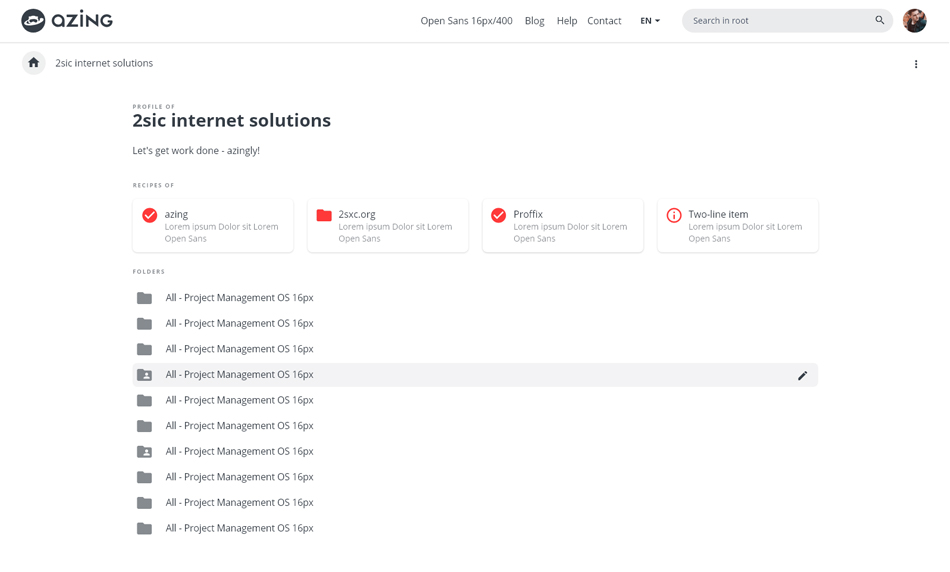Open the last Project Management folder in list

point(239,528)
